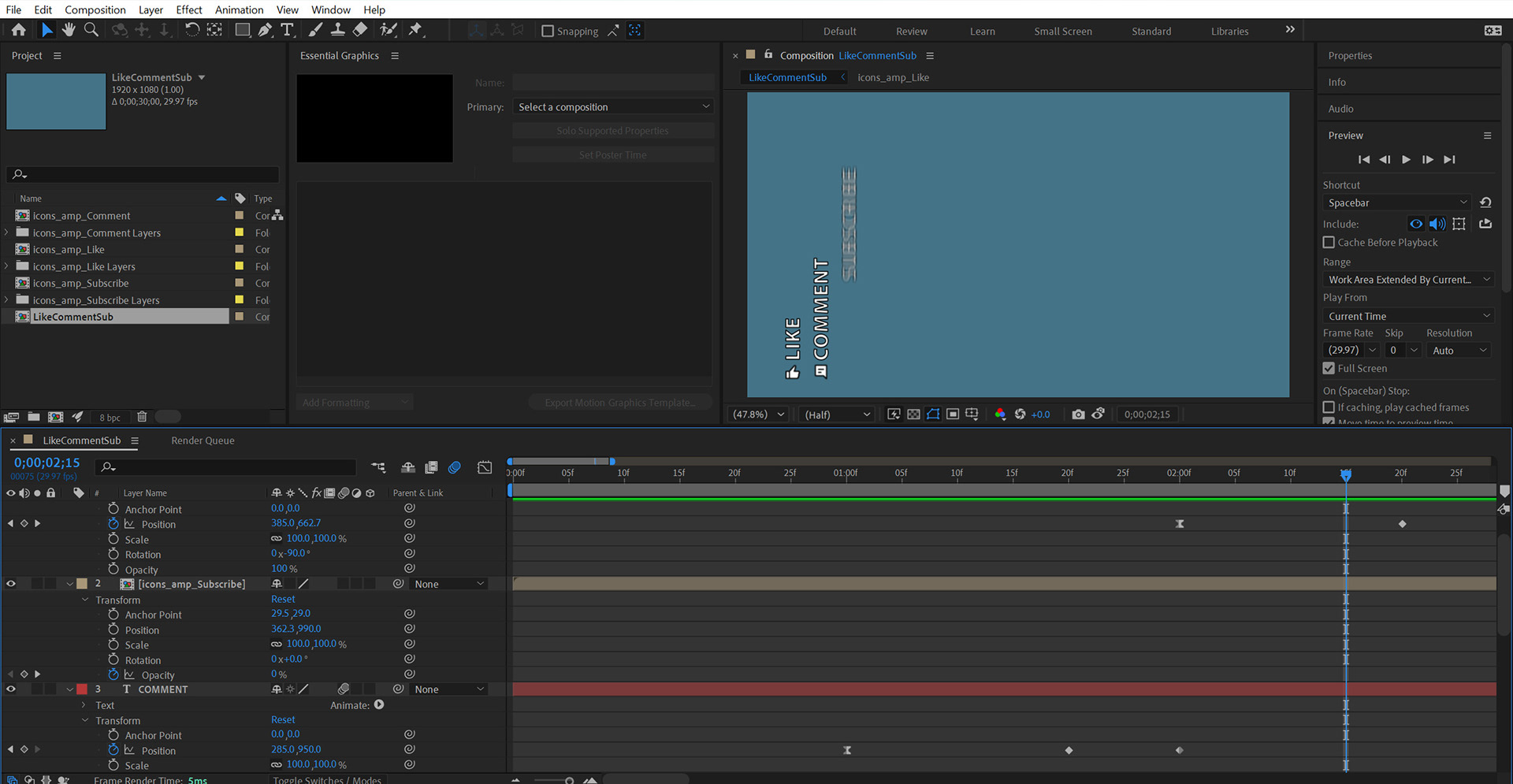The height and width of the screenshot is (784, 1513).
Task: Click the LikeCommentSub composition thumbnail
Action: point(56,102)
